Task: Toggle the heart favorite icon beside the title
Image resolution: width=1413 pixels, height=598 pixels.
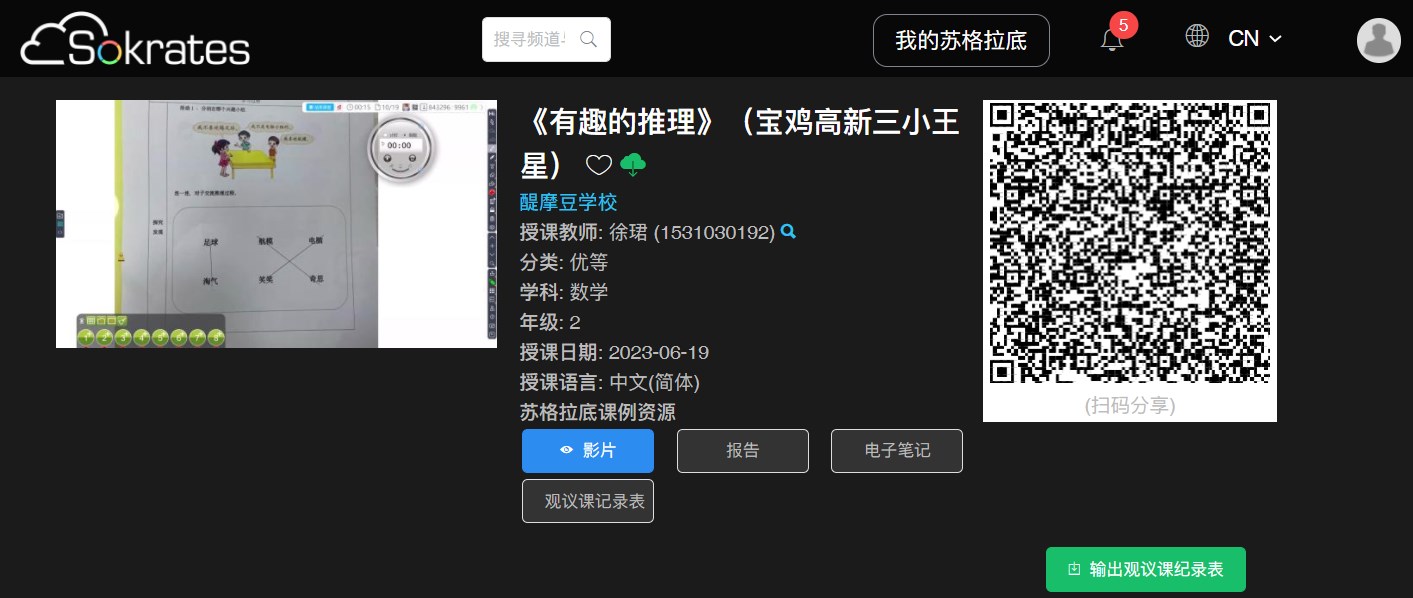Action: pos(598,165)
